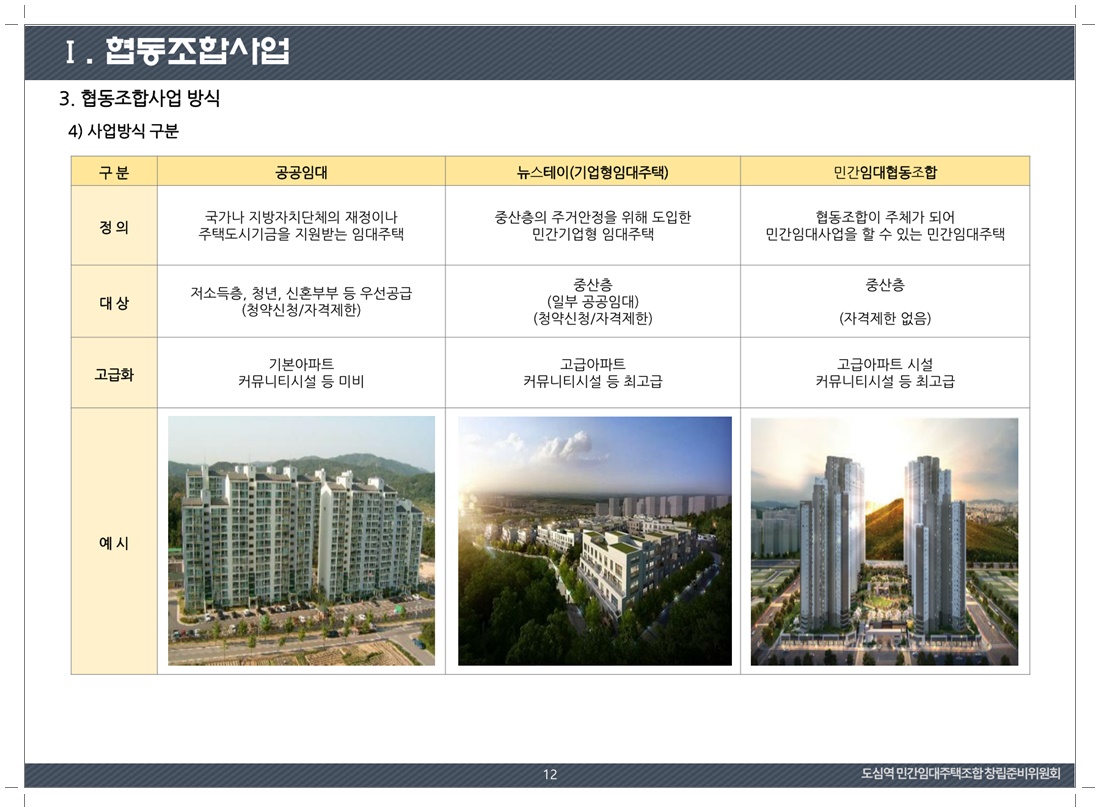Screen dimensions: 1100x812
Task: Click footer text 도심역 민간임대주택조합 창립준비위원회
Action: [x=961, y=773]
